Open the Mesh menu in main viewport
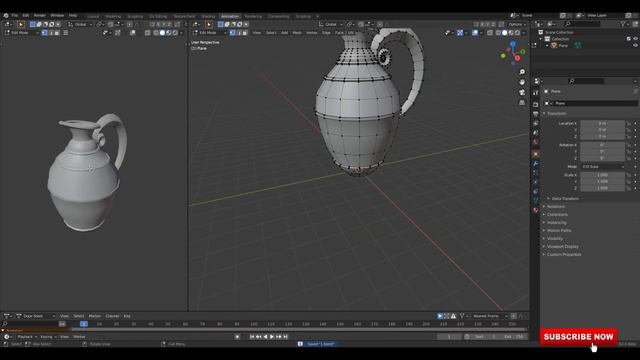This screenshot has height=360, width=640. pyautogui.click(x=297, y=33)
